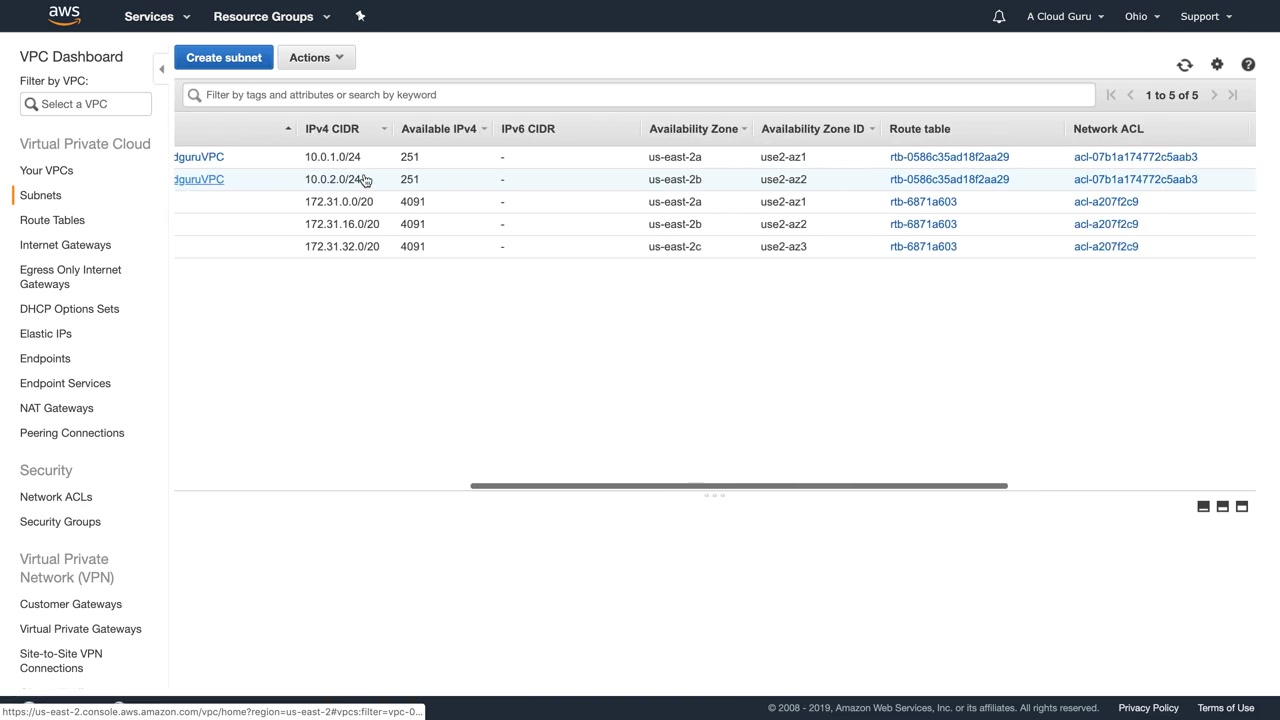Image resolution: width=1280 pixels, height=720 pixels.
Task: Click the pin shortcut icon in navbar
Action: 360,16
